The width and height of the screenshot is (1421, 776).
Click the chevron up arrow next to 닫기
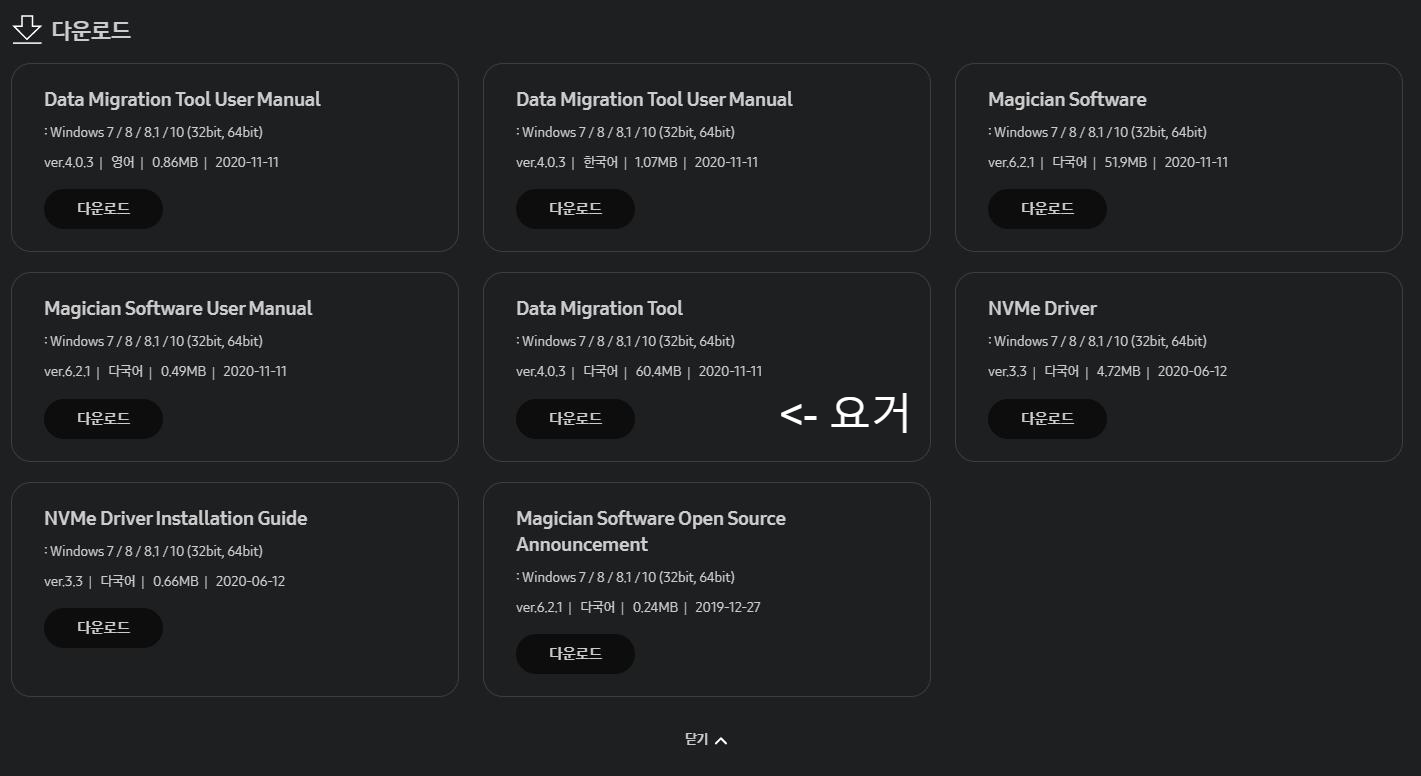721,741
